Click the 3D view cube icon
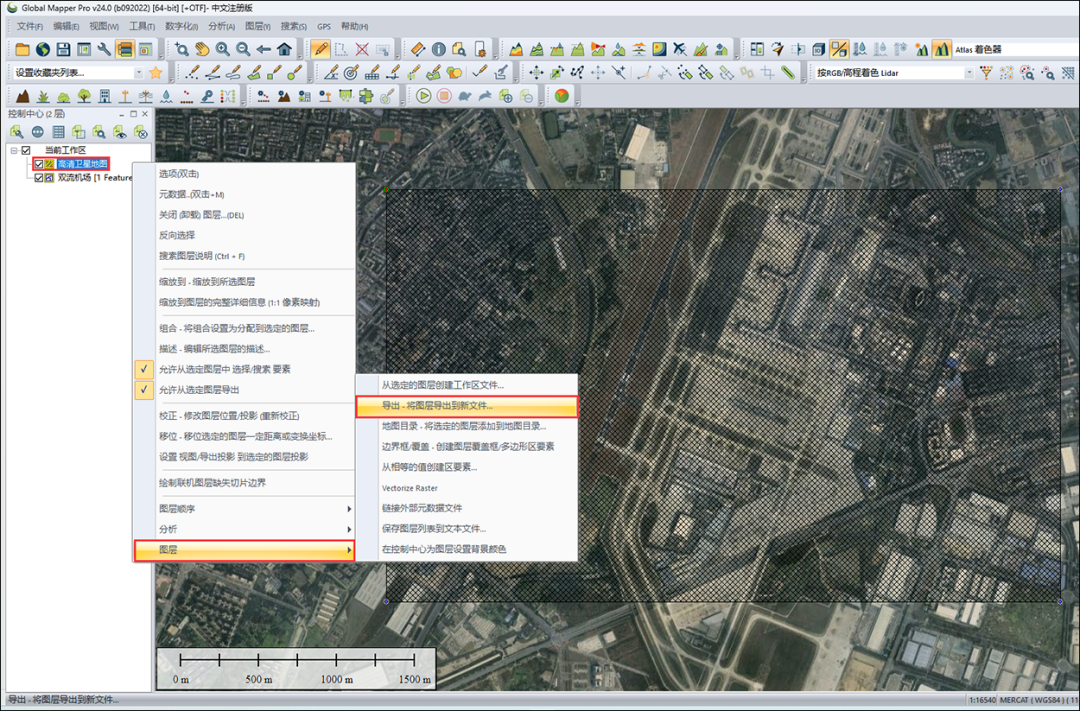This screenshot has width=1080, height=711. (x=819, y=50)
